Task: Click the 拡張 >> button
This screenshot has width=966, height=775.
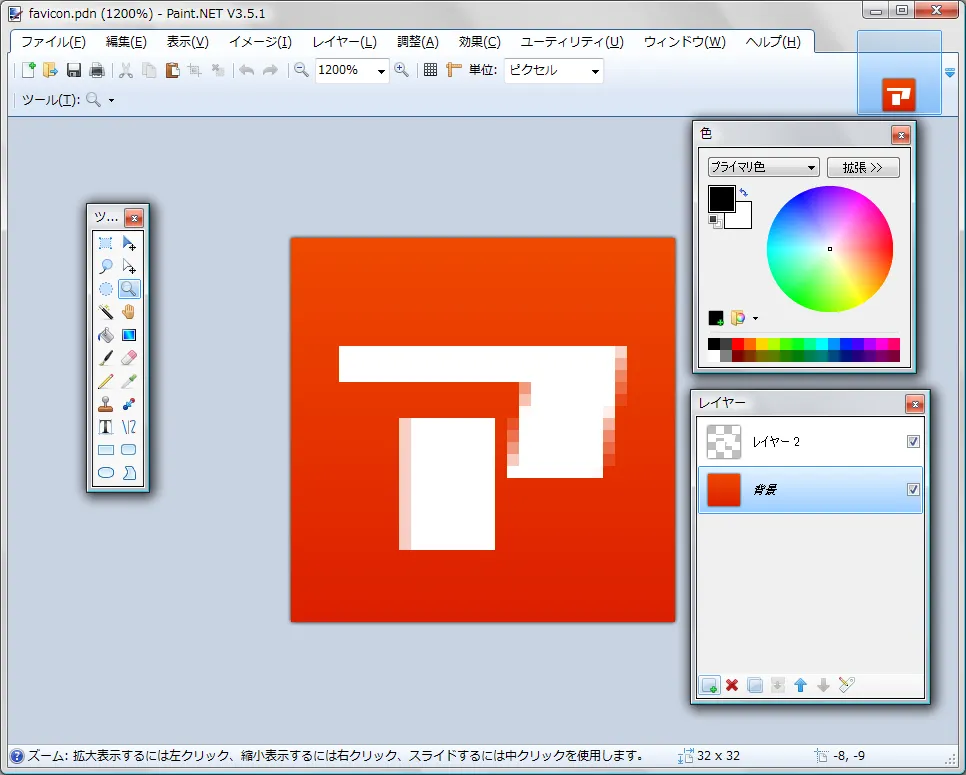Action: 863,168
